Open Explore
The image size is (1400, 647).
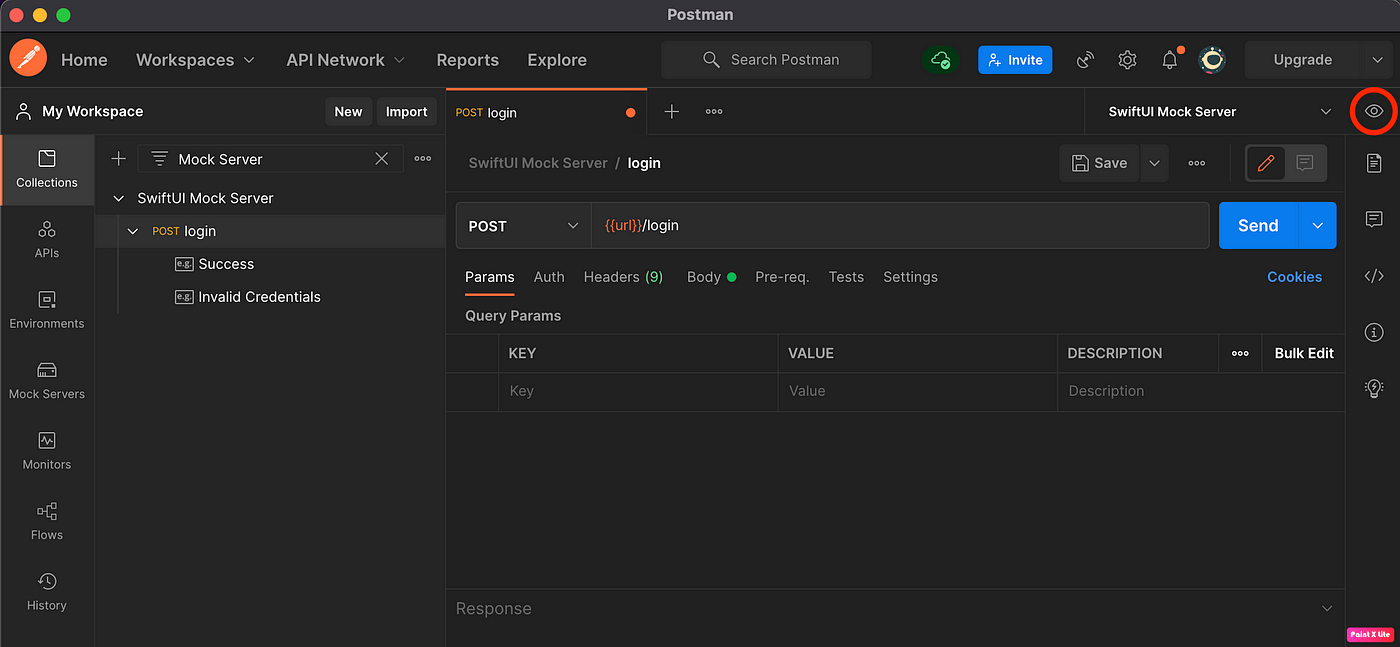(x=557, y=60)
